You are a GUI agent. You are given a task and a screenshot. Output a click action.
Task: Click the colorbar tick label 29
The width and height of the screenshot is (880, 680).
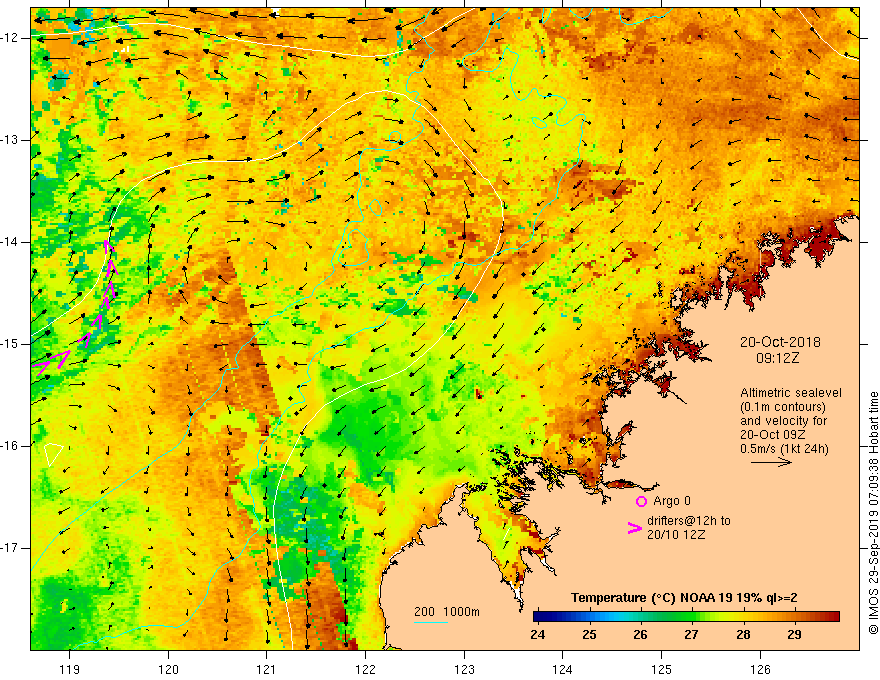point(794,635)
